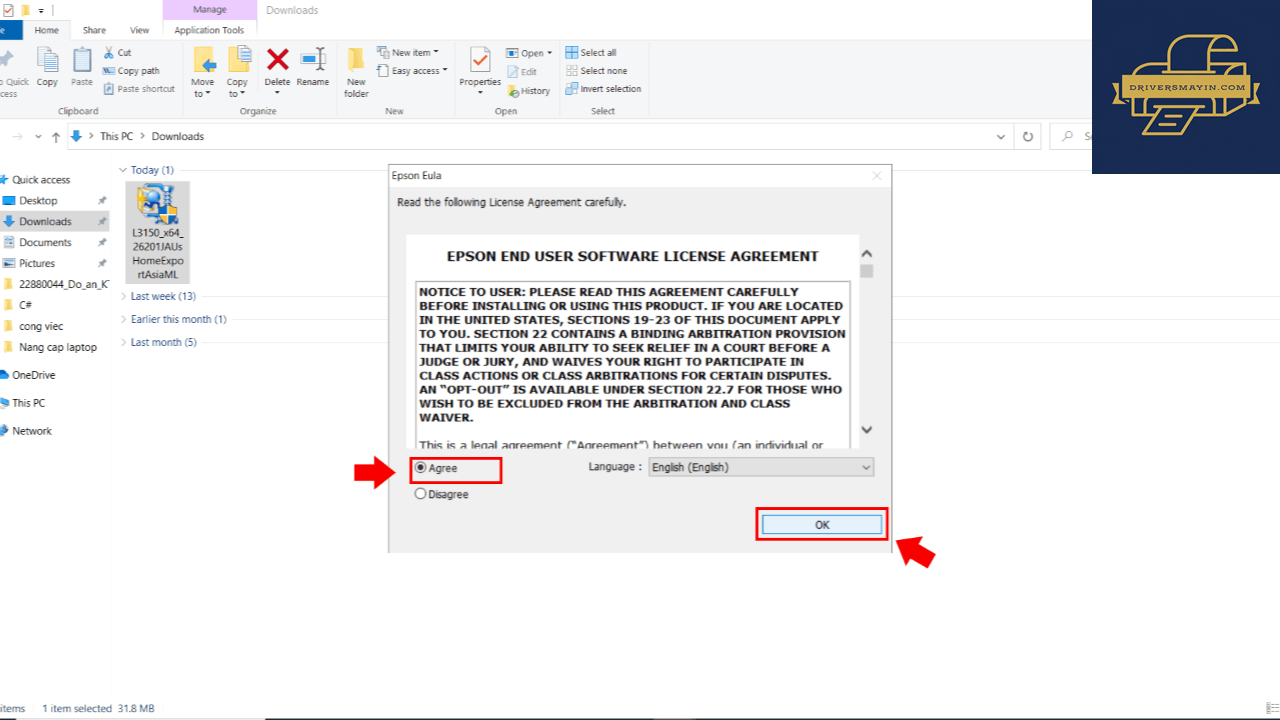Select This PC in the sidebar
Screen dimensions: 1280x720
(28, 403)
